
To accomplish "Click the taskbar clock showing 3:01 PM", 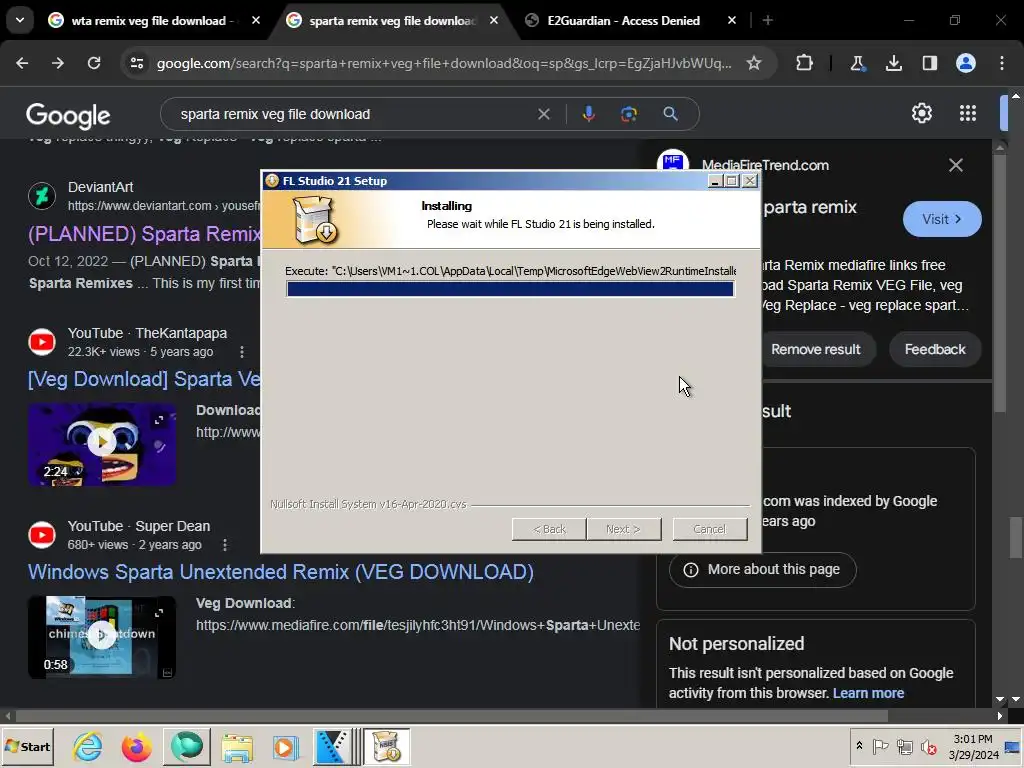I will click(x=973, y=746).
